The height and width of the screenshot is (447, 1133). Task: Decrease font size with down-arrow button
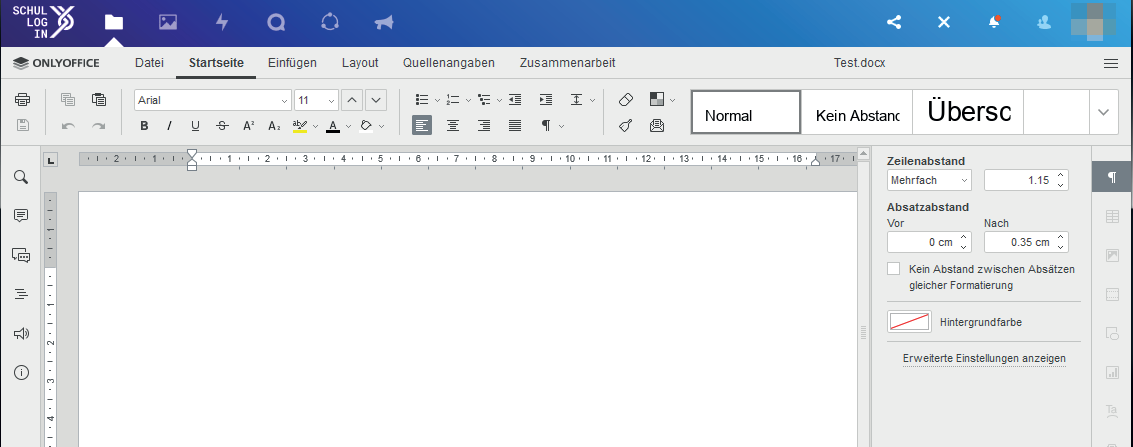pyautogui.click(x=376, y=100)
